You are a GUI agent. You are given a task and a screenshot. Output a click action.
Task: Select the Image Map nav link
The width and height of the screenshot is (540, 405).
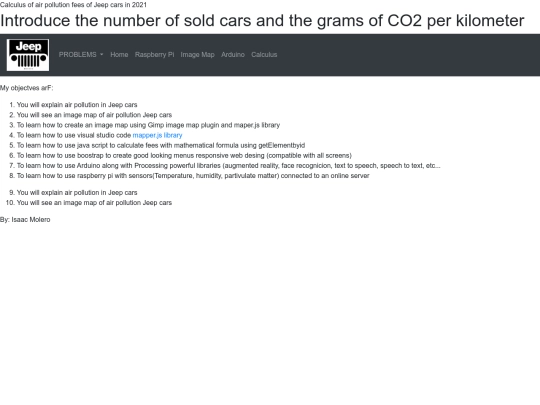(x=197, y=55)
